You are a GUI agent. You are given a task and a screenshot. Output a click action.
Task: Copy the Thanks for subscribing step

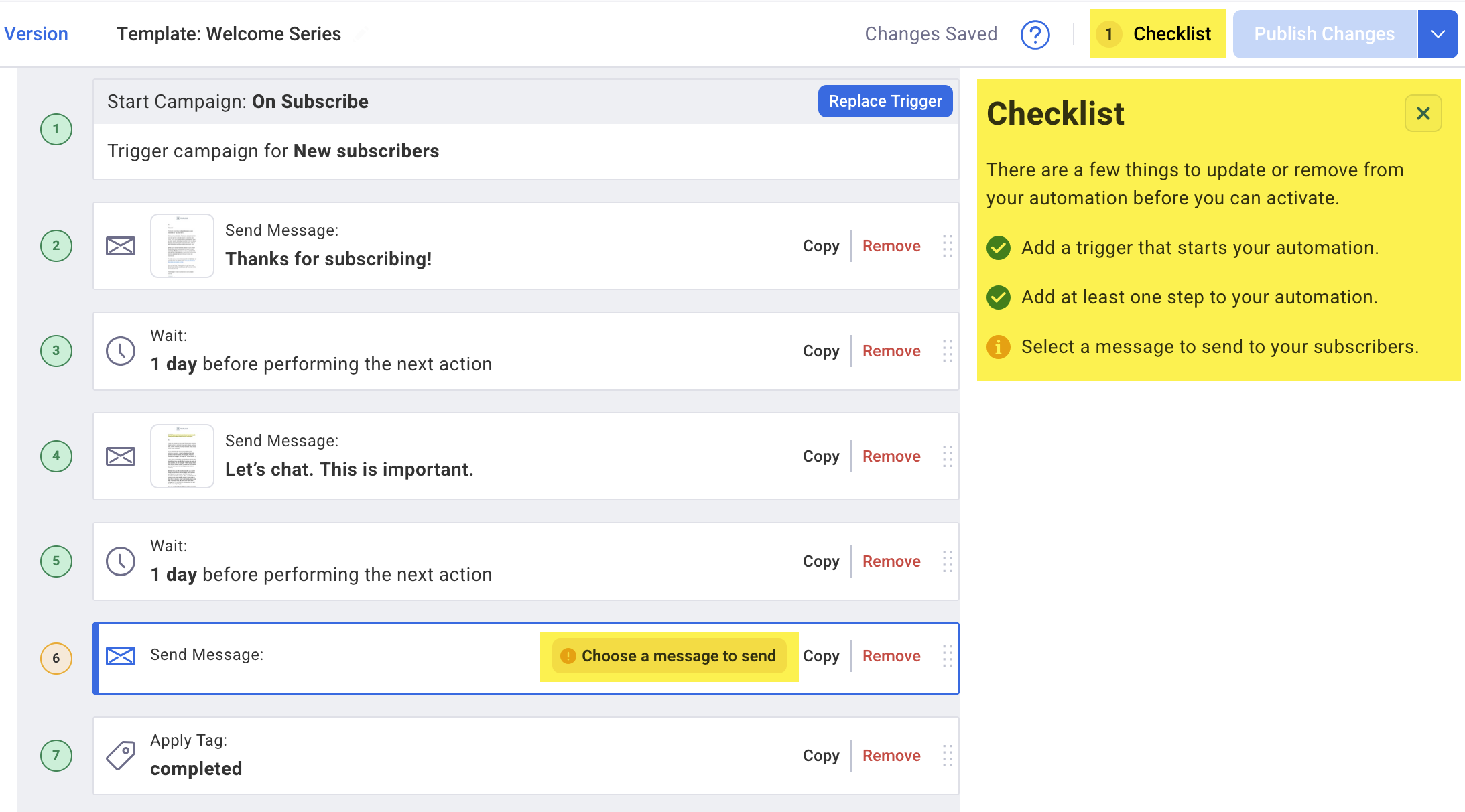(821, 246)
